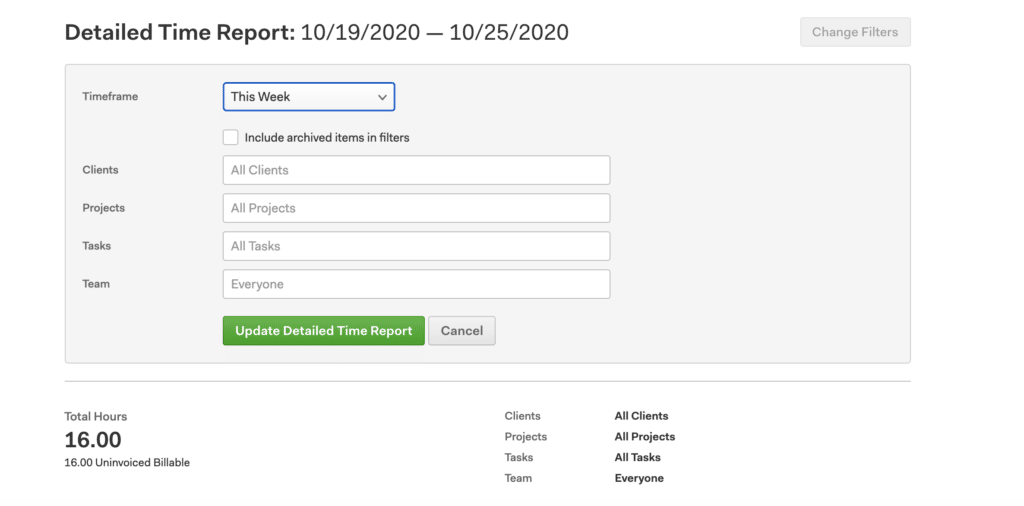
Task: Click the Change Filters button
Action: [x=854, y=32]
